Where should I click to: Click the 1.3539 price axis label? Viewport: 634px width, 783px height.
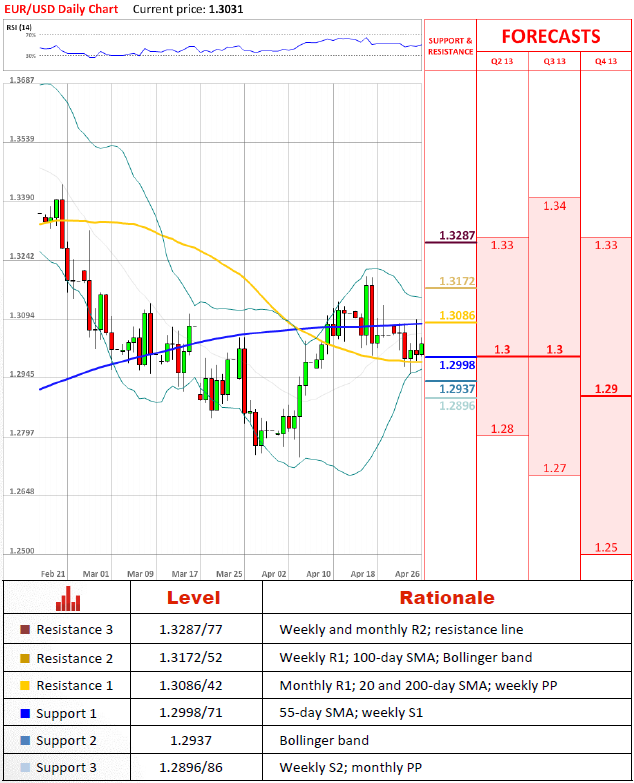coord(22,138)
